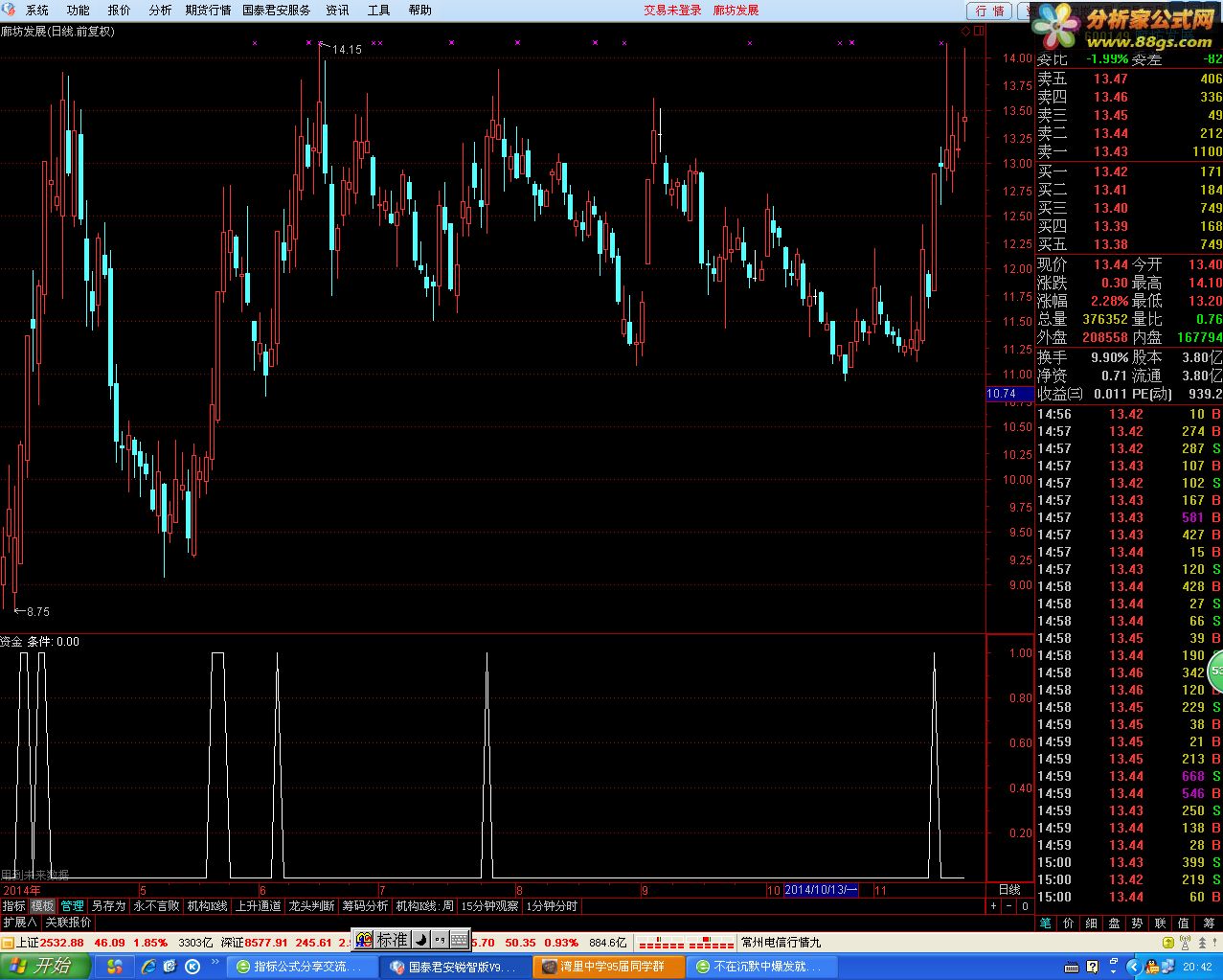The image size is (1223, 980).
Task: Select the 1分钟分时 template tab
Action: (x=552, y=905)
